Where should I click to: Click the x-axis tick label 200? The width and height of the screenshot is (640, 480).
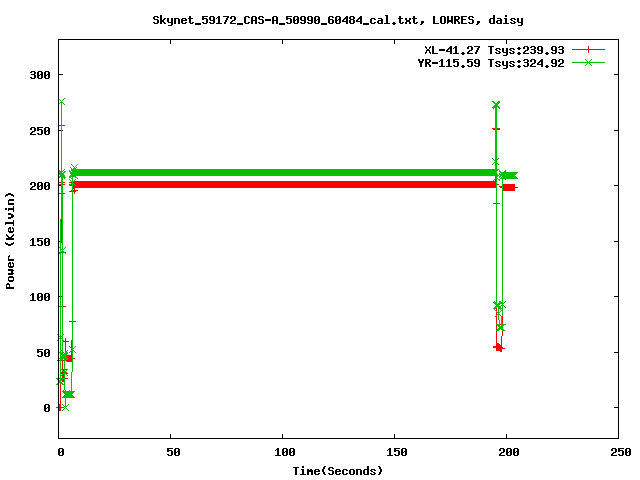pyautogui.click(x=509, y=452)
